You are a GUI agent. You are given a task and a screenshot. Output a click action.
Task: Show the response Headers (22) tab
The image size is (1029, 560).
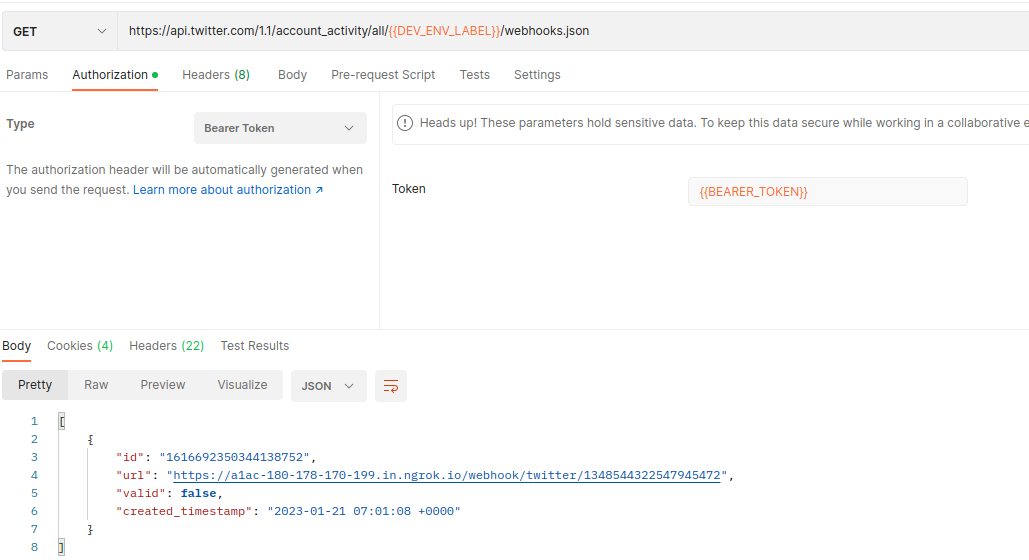(x=166, y=346)
